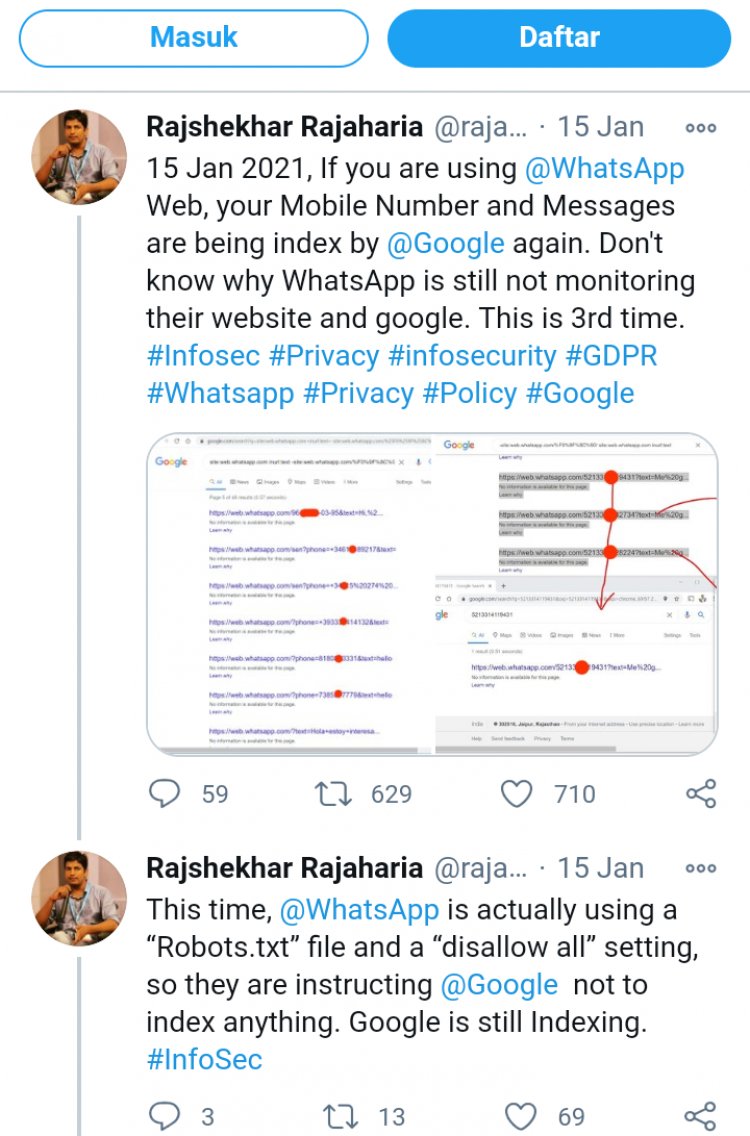Share the Robots.txt tweet
Viewport: 750px width, 1136px height.
pos(700,1116)
